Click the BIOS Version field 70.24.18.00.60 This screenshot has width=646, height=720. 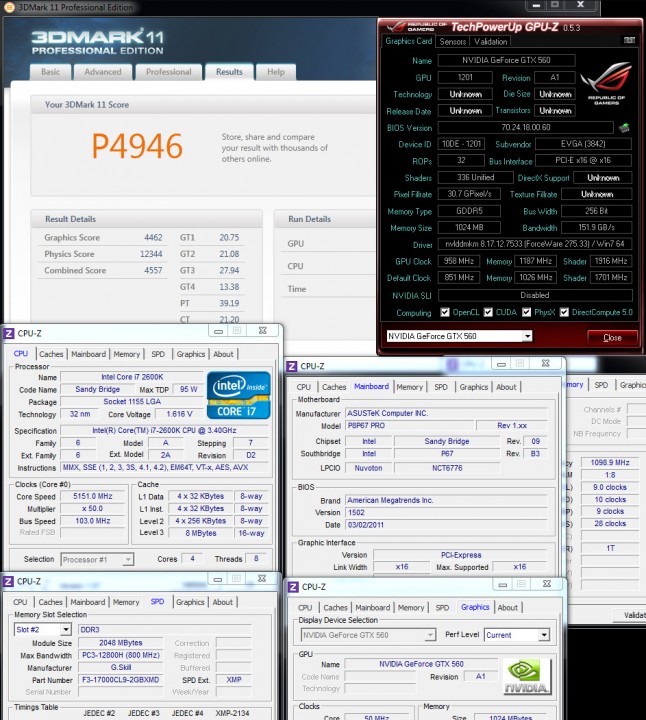coord(526,127)
